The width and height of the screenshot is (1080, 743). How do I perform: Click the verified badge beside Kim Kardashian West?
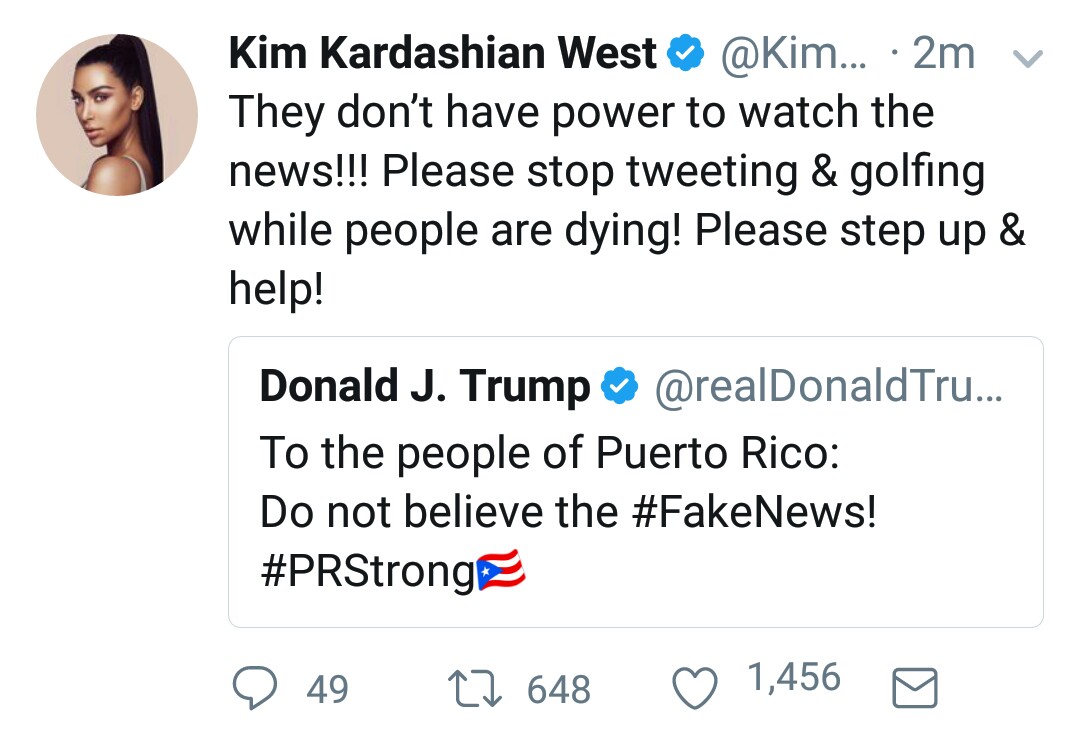[685, 54]
